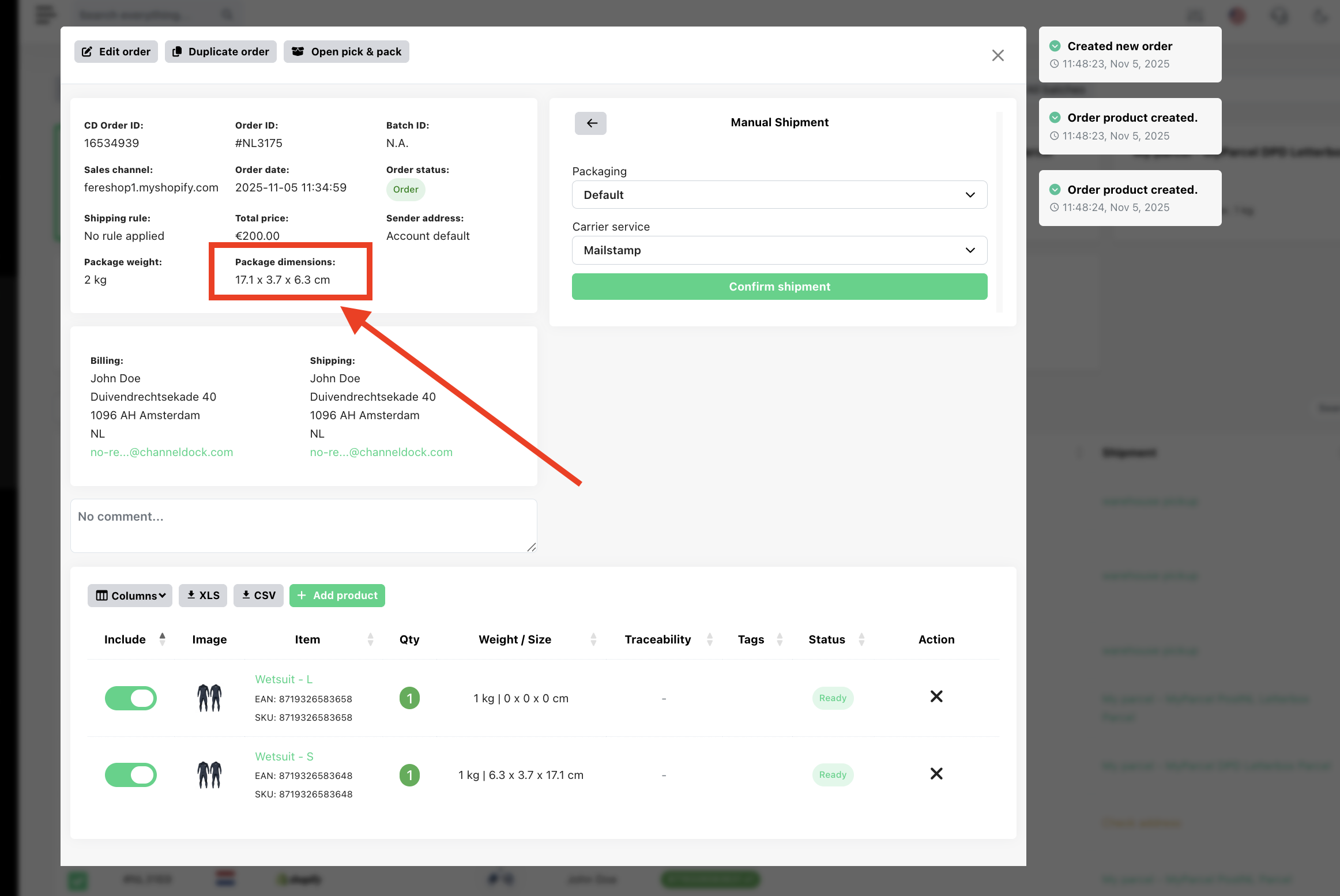Image resolution: width=1340 pixels, height=896 pixels.
Task: Sort by the Item column arrows
Action: pos(370,639)
